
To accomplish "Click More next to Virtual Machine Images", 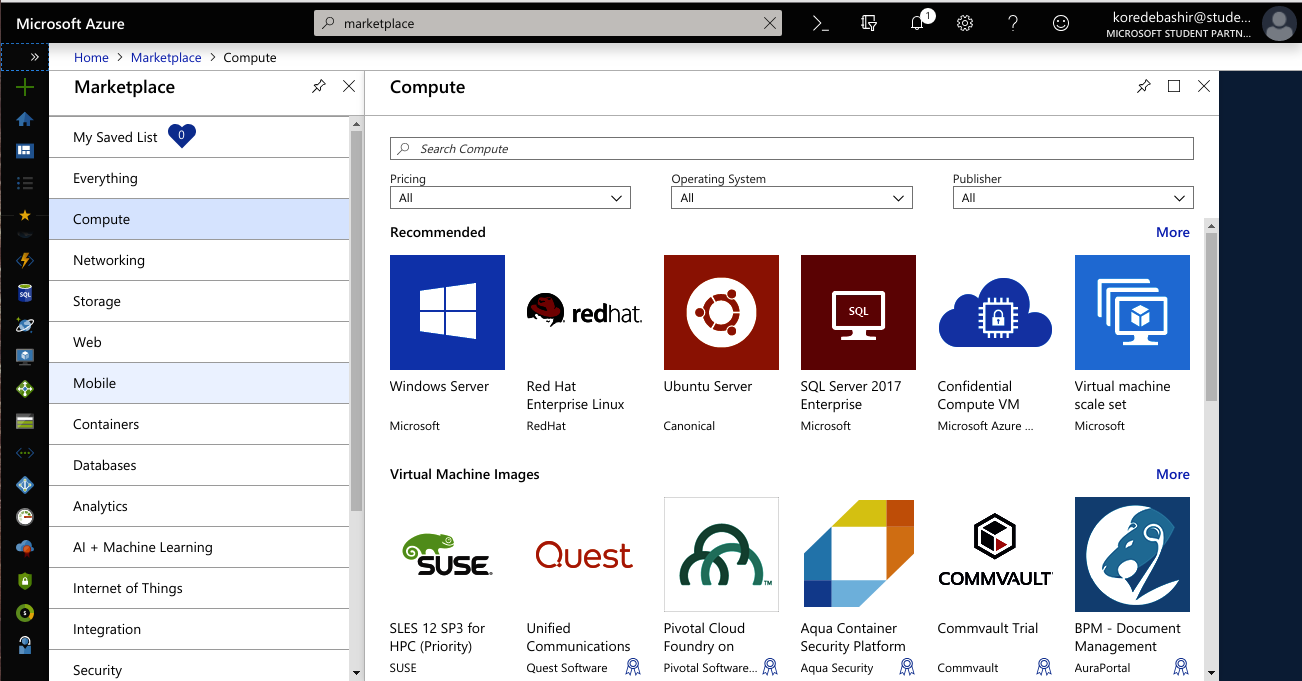I will point(1173,474).
